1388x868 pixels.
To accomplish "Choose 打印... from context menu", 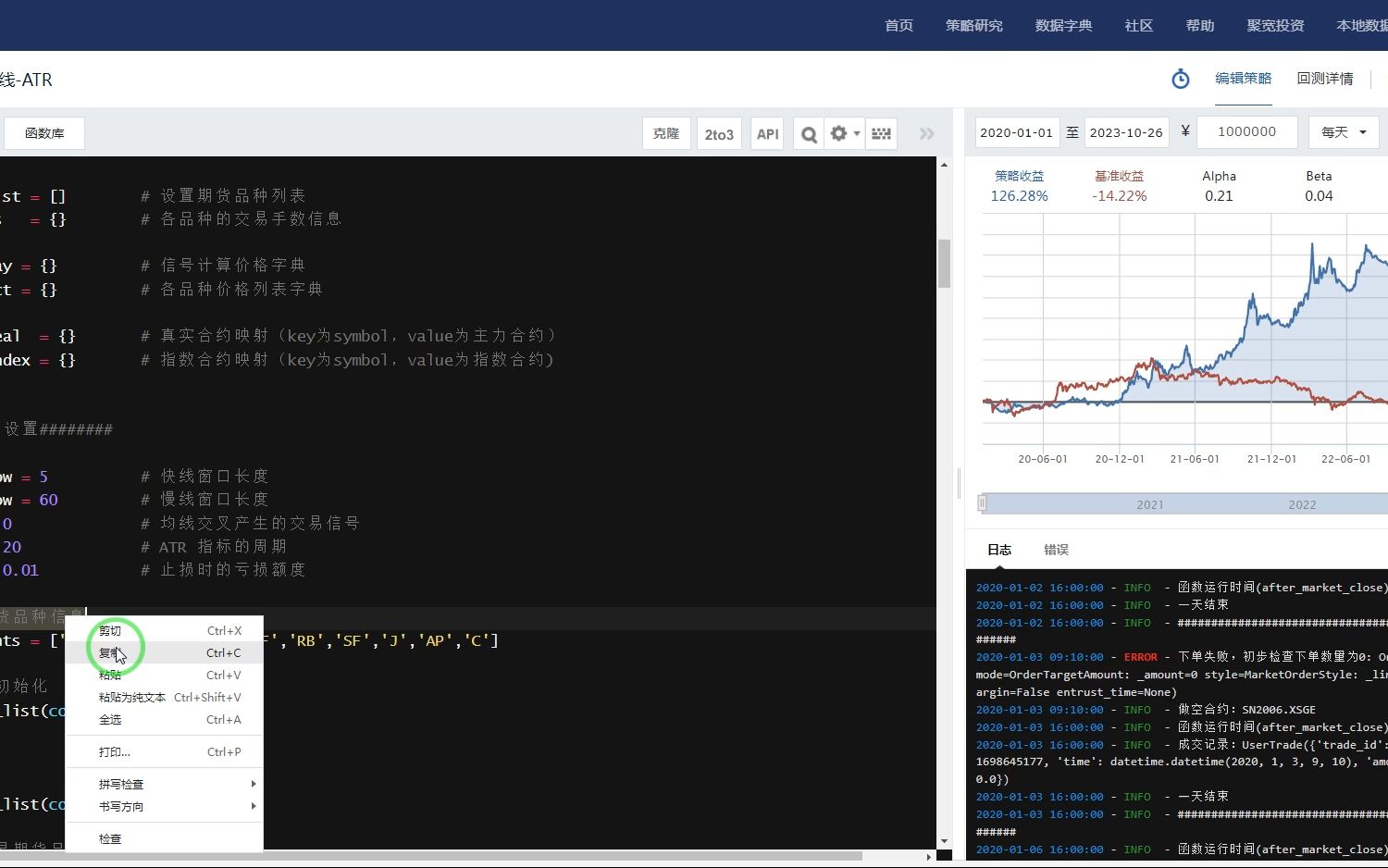I will pyautogui.click(x=164, y=752).
